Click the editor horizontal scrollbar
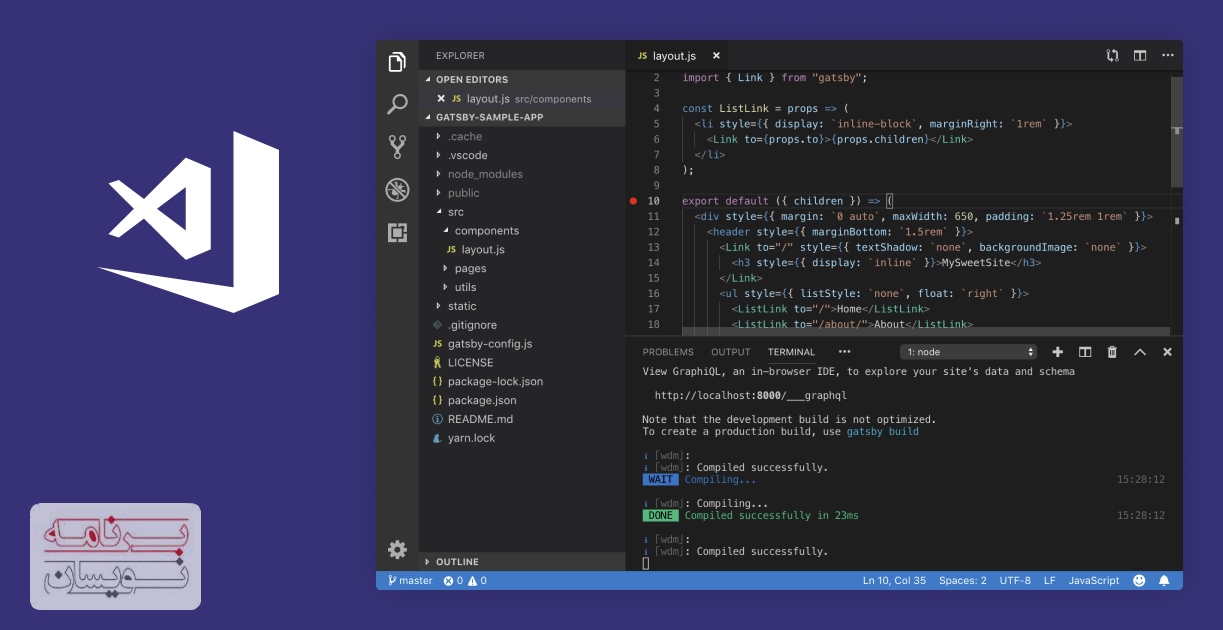This screenshot has height=630, width=1223. (925, 332)
